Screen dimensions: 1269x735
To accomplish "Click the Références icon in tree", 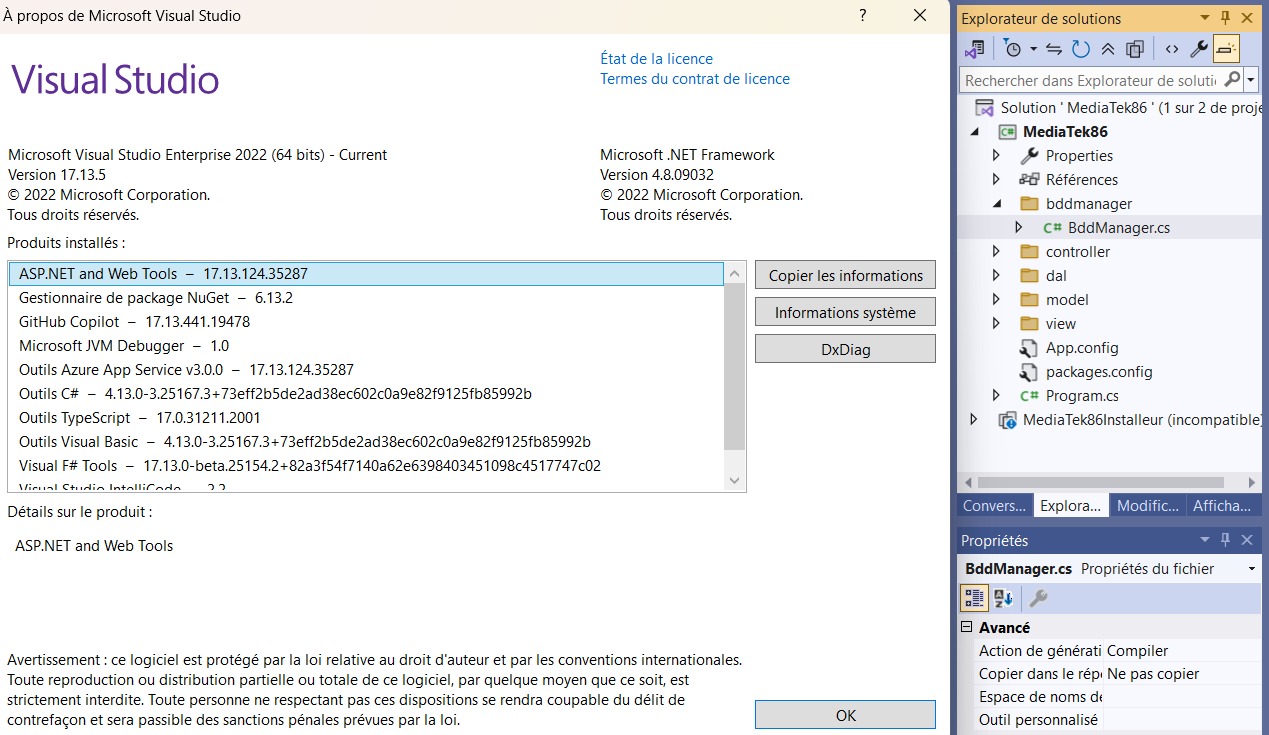I will [x=1029, y=180].
